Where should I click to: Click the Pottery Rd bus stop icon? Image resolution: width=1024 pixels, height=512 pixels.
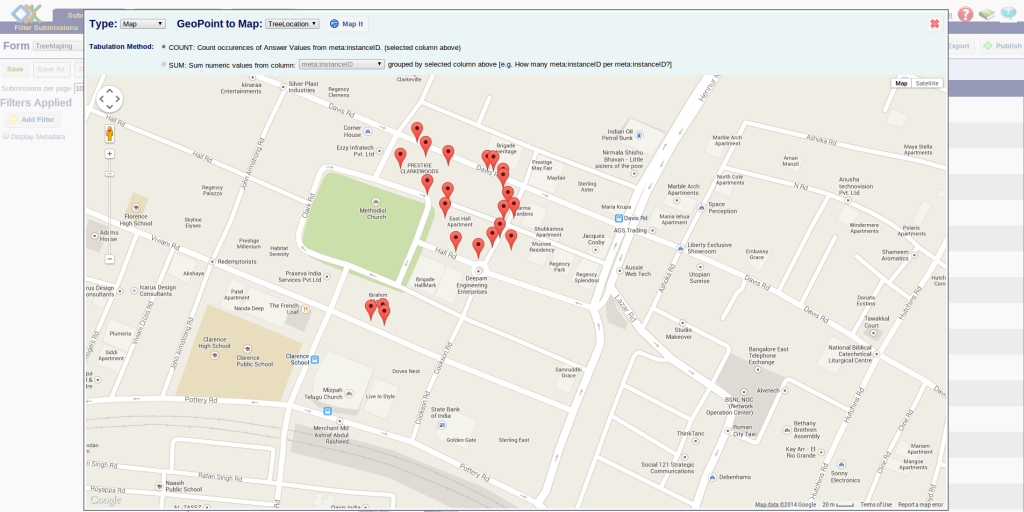point(327,411)
